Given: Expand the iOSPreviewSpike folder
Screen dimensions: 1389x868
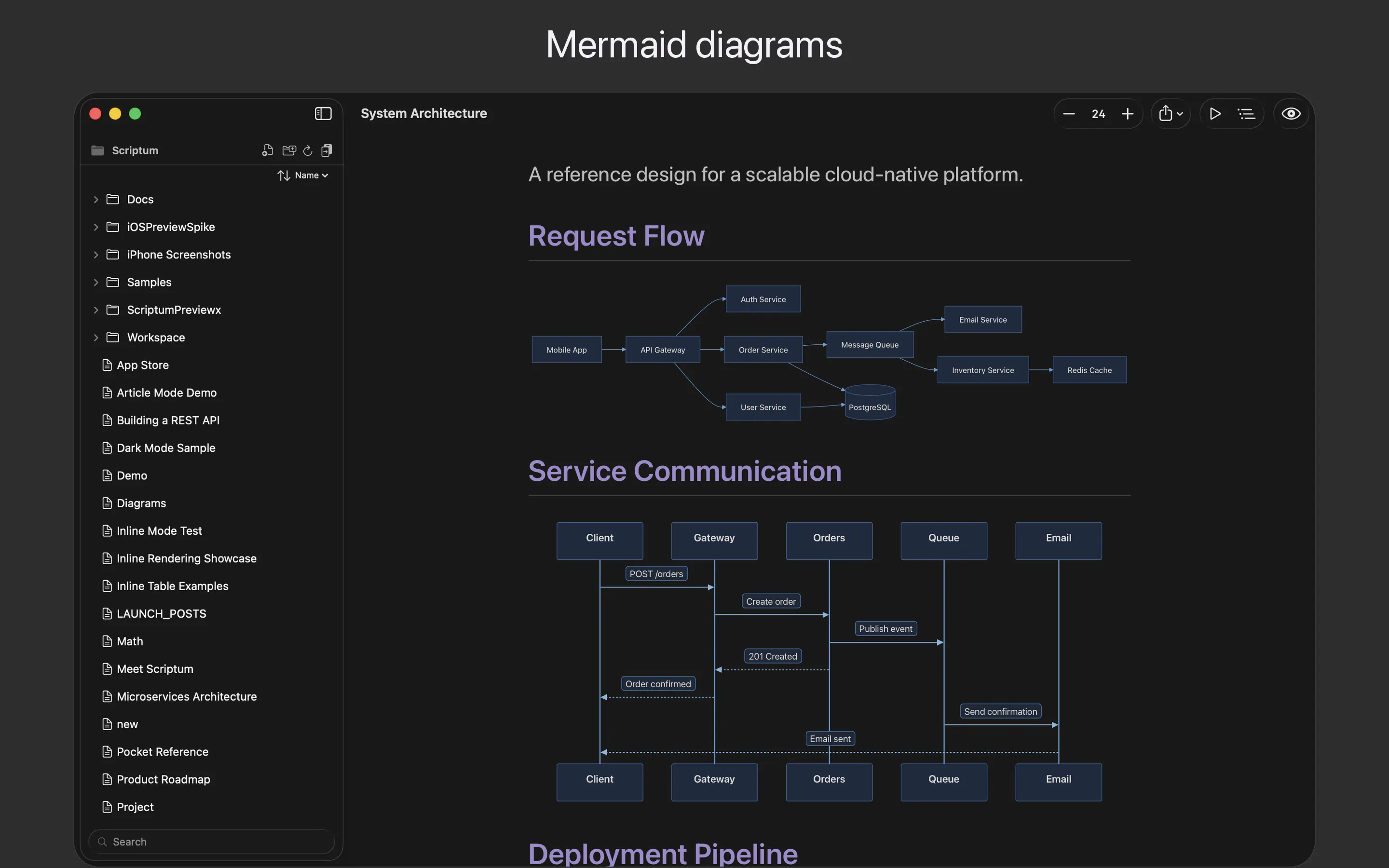Looking at the screenshot, I should click(x=96, y=227).
